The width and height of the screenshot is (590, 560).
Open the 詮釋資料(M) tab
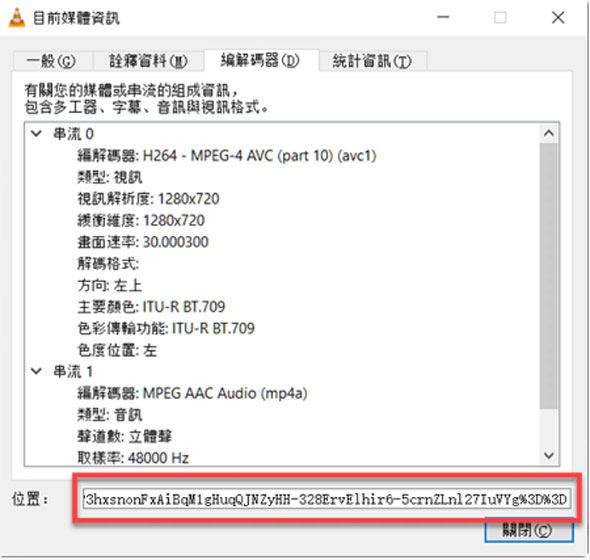coord(148,61)
